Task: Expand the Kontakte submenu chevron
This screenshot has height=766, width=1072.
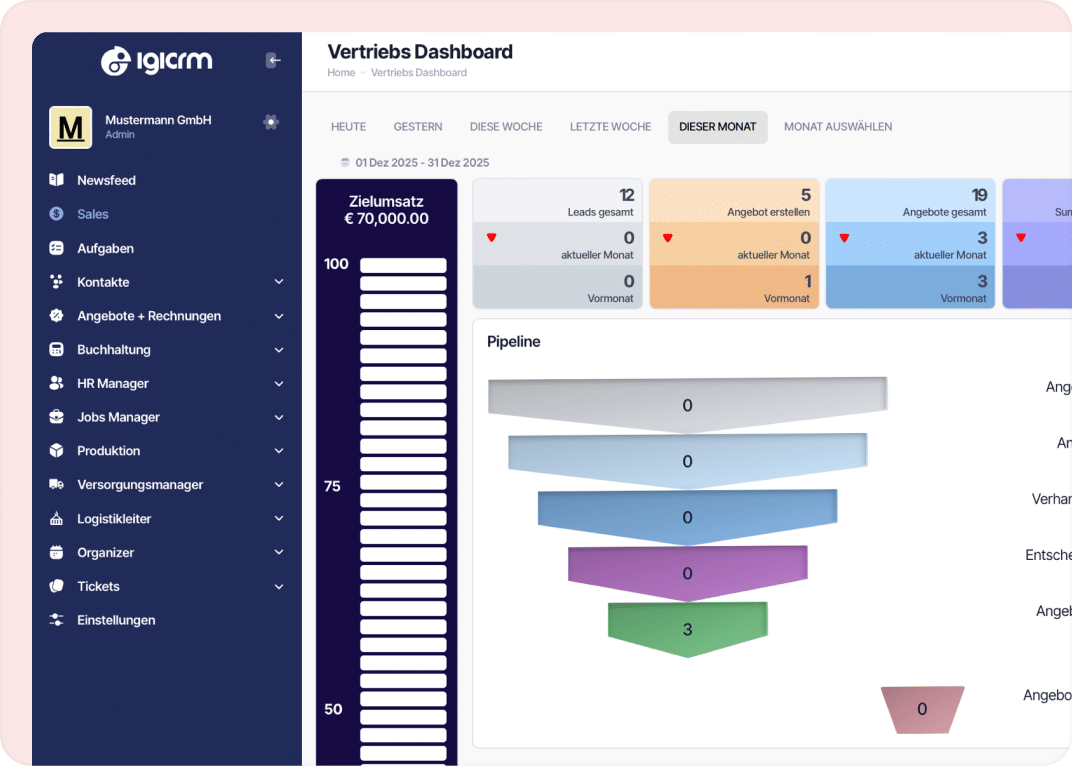Action: (x=279, y=282)
